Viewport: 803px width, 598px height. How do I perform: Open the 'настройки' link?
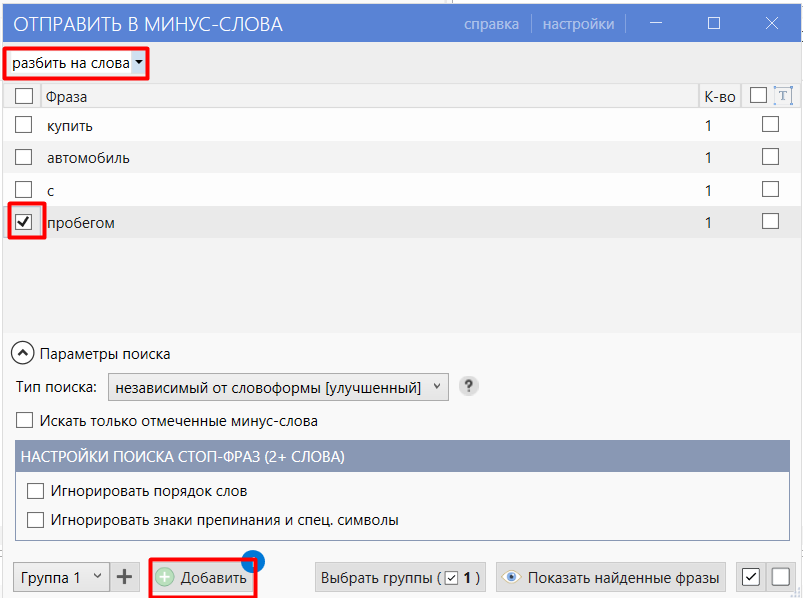tap(578, 24)
